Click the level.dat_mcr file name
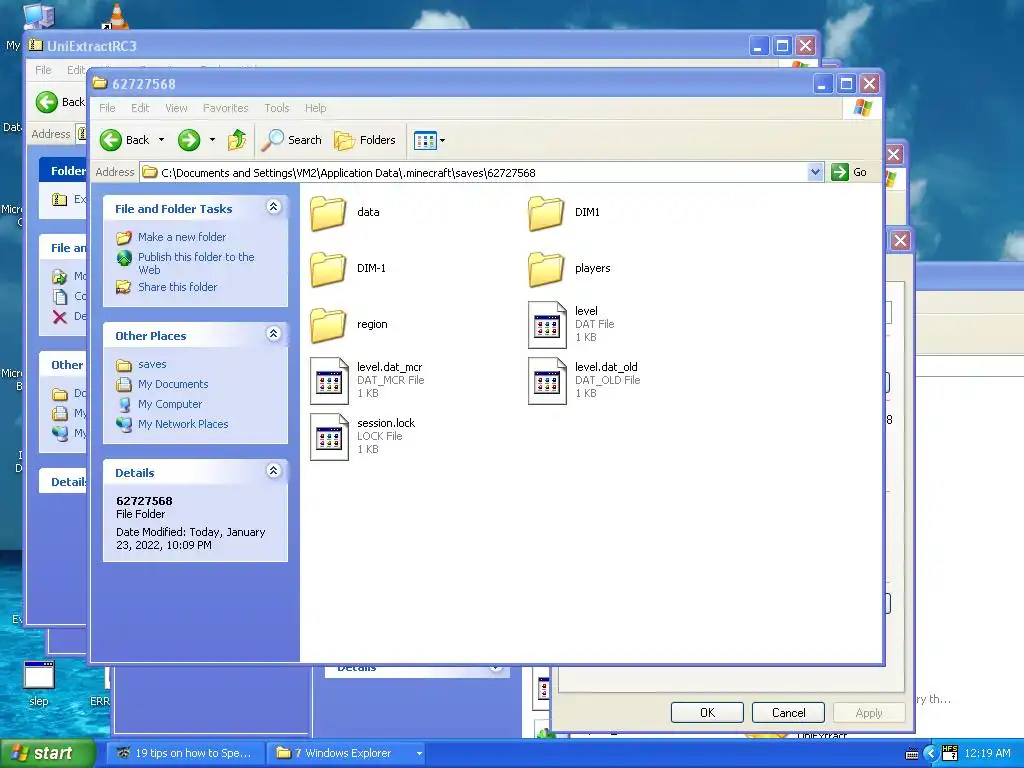1024x768 pixels. point(389,367)
